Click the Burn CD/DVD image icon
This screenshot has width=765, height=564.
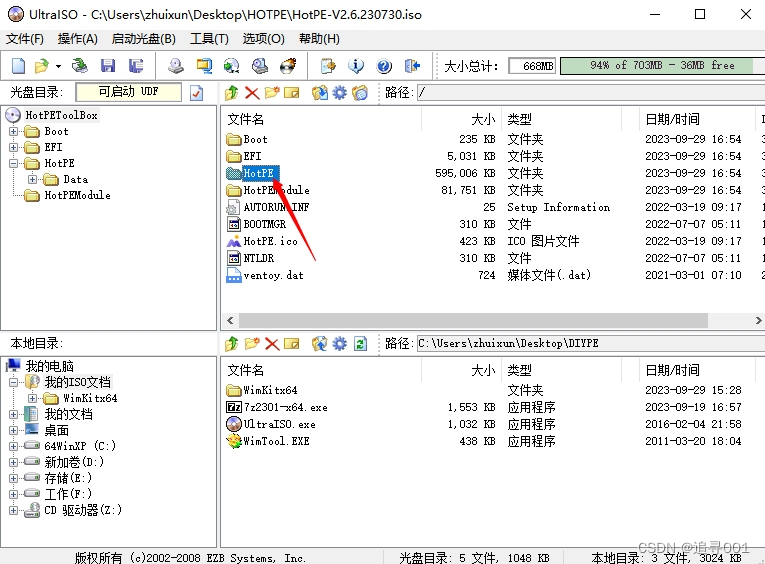tap(288, 65)
